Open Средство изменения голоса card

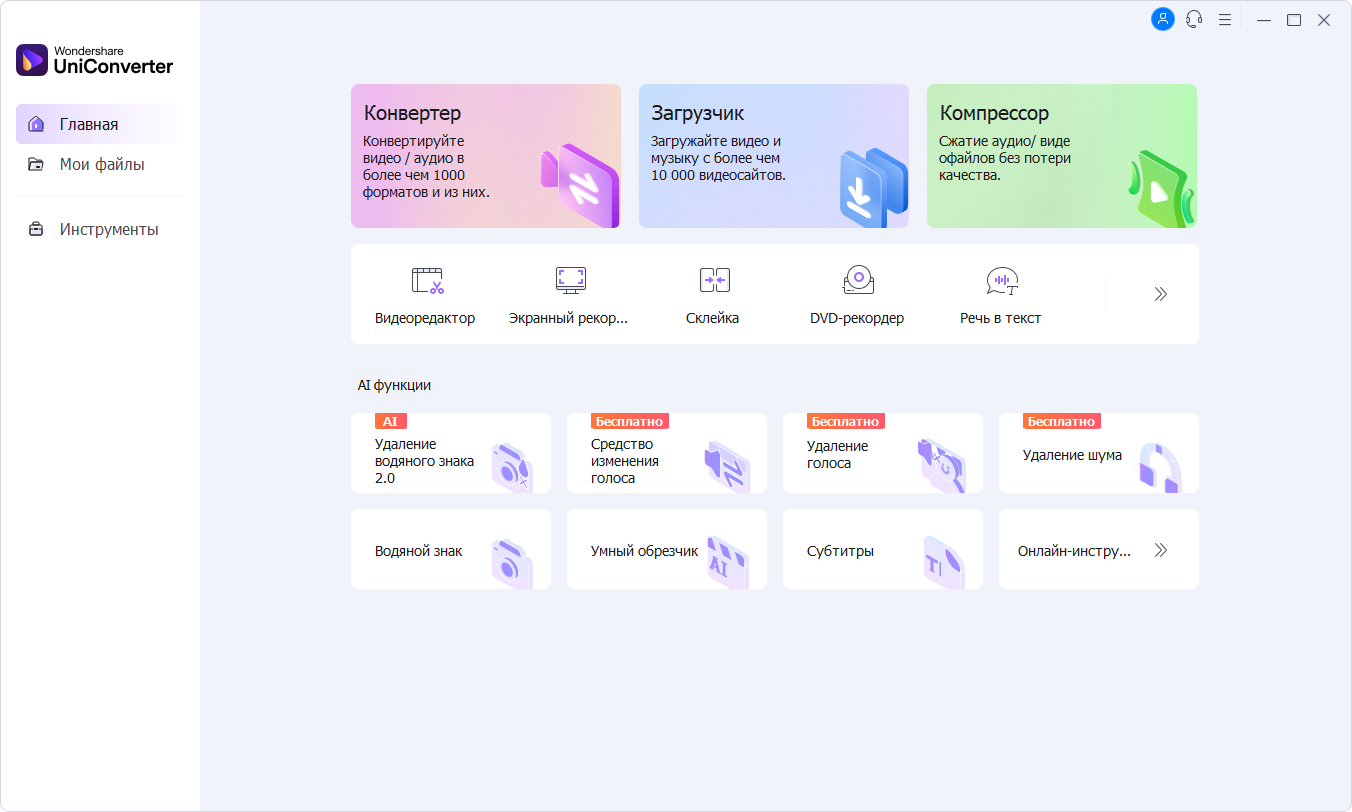[x=667, y=453]
